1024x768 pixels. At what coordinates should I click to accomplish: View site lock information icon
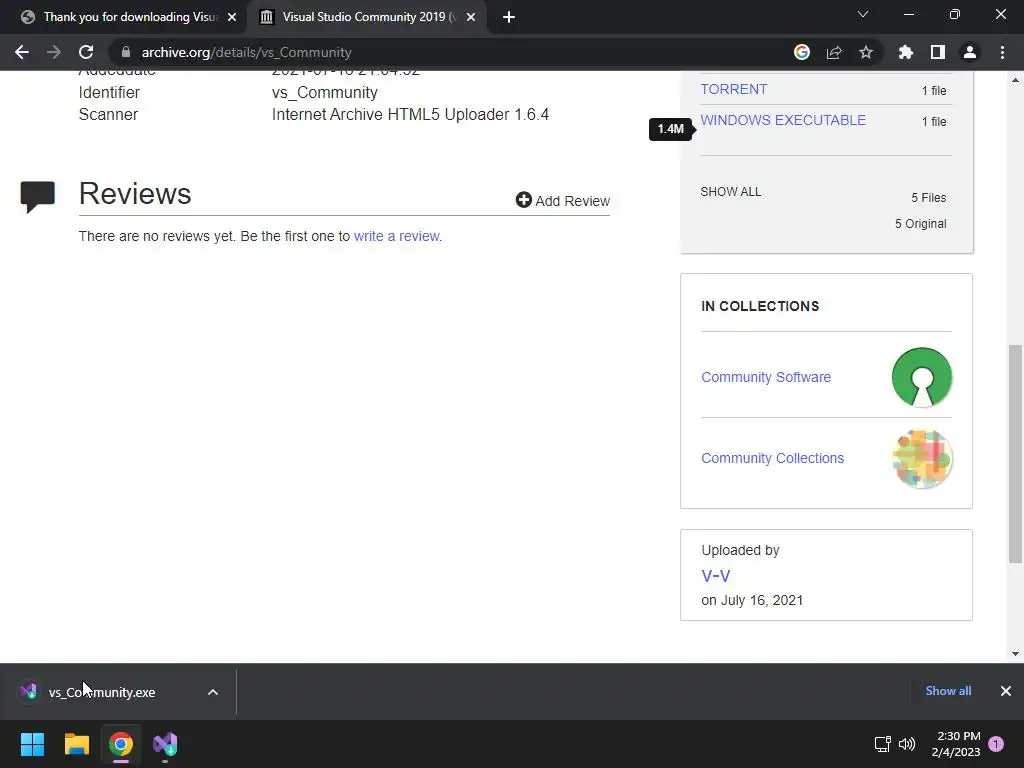[x=126, y=52]
